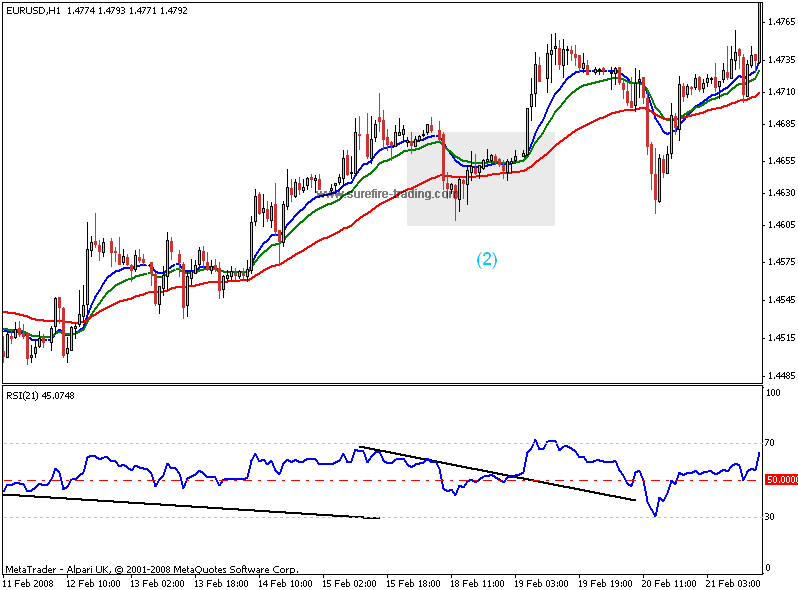Viewport: 798px width, 590px height.
Task: Click the RSI(21) 45.0748 indicator label
Action: [40, 396]
